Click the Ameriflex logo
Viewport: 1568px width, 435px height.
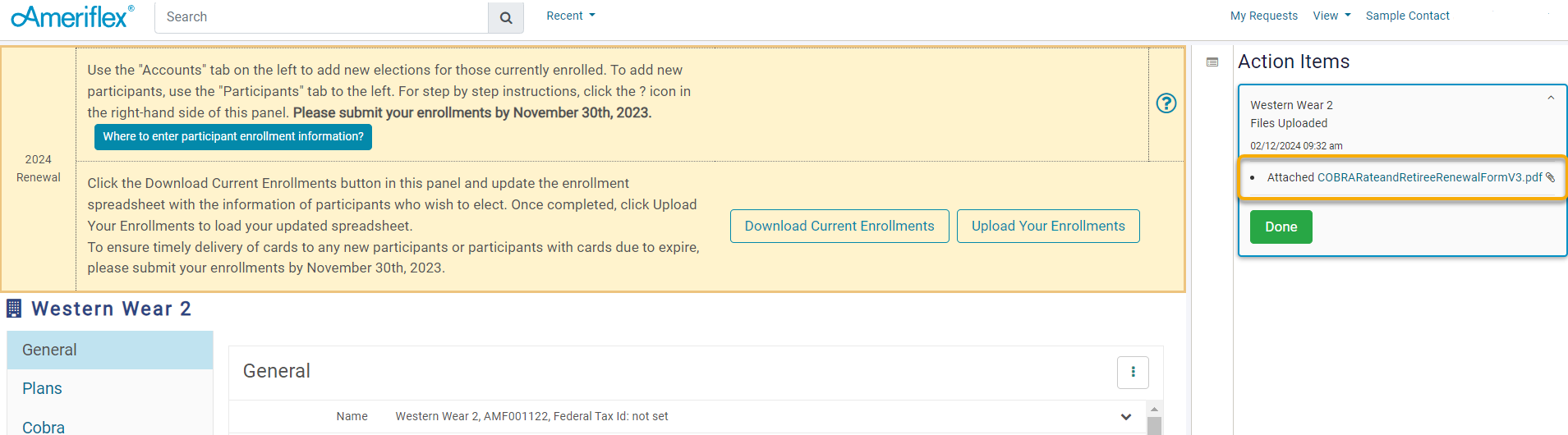[x=72, y=16]
